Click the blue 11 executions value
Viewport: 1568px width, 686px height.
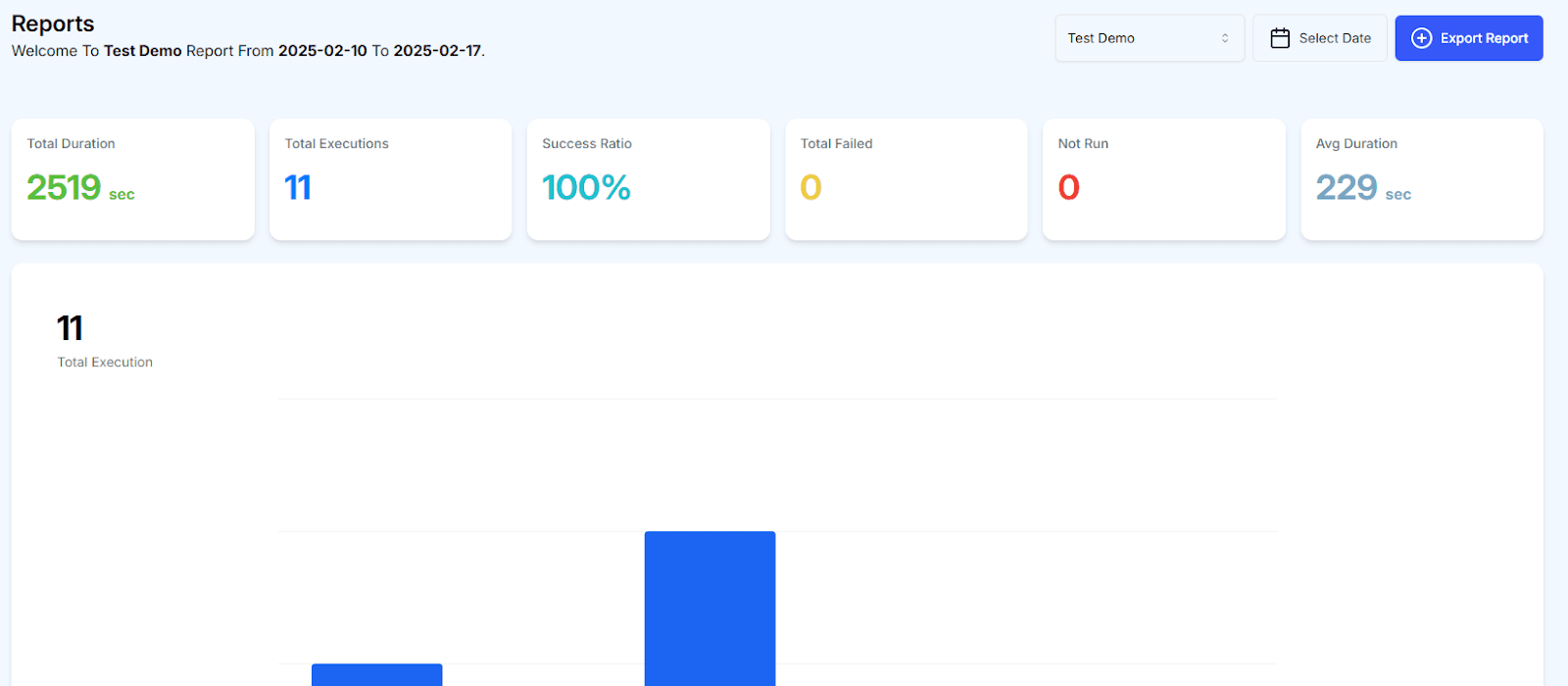(298, 187)
